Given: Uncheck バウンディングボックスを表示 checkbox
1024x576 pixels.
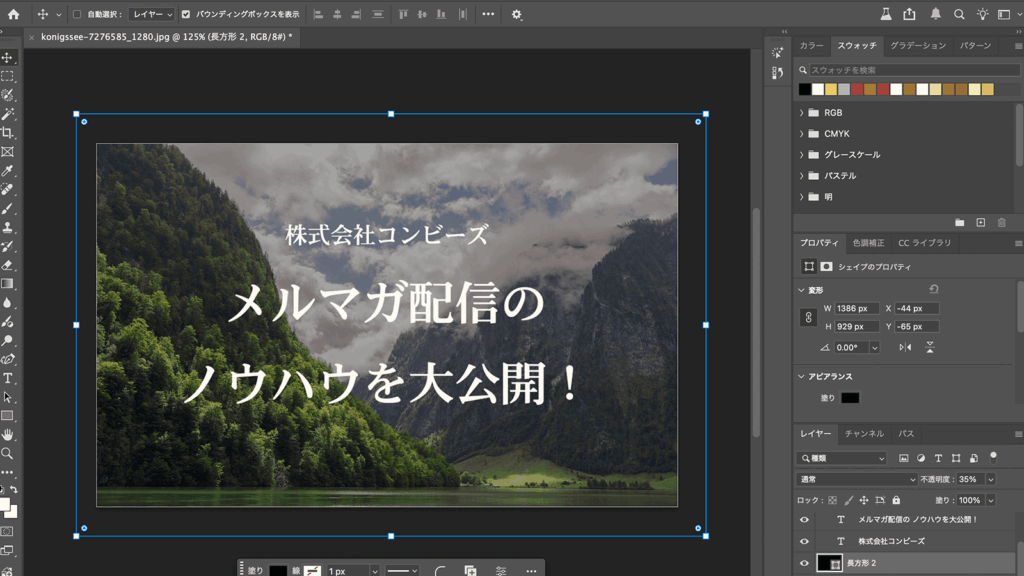Looking at the screenshot, I should click(186, 15).
